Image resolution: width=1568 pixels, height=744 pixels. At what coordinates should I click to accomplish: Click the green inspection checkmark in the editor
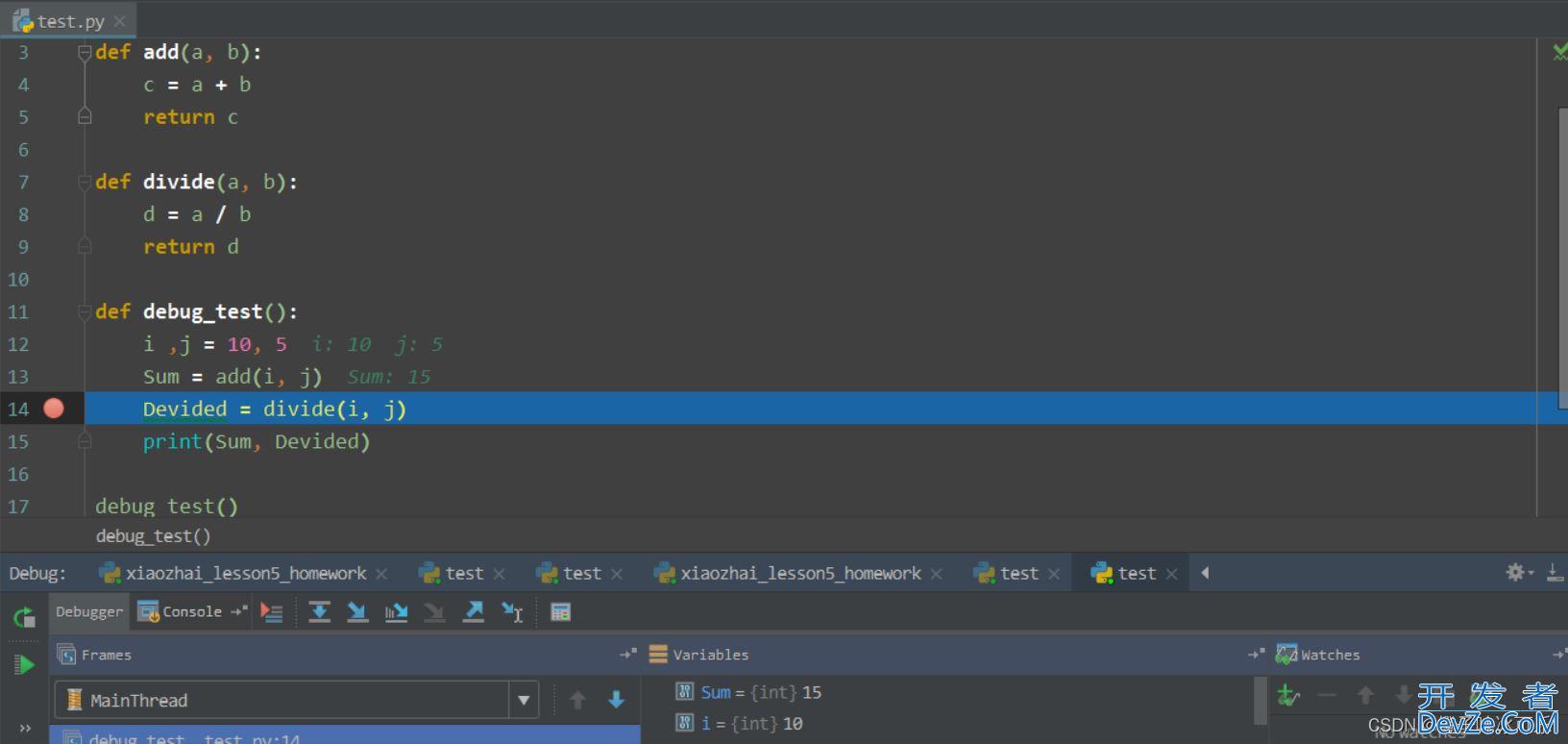(1559, 52)
